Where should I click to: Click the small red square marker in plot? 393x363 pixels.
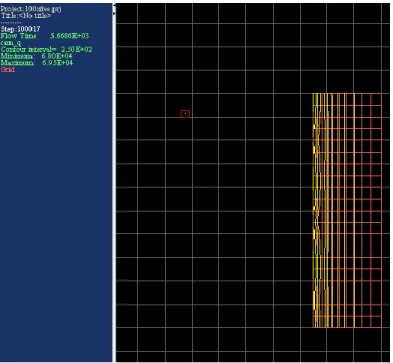point(185,114)
